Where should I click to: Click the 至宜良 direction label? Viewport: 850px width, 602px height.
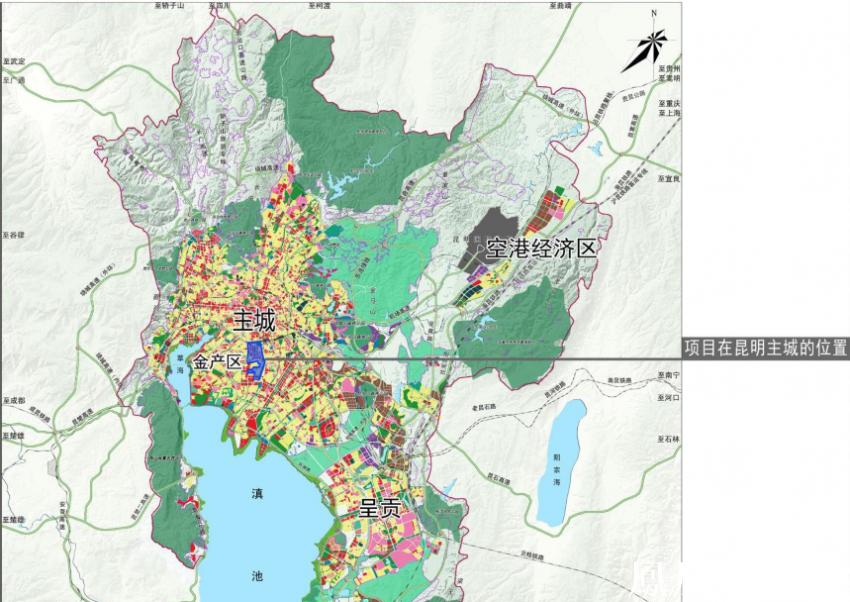(669, 178)
